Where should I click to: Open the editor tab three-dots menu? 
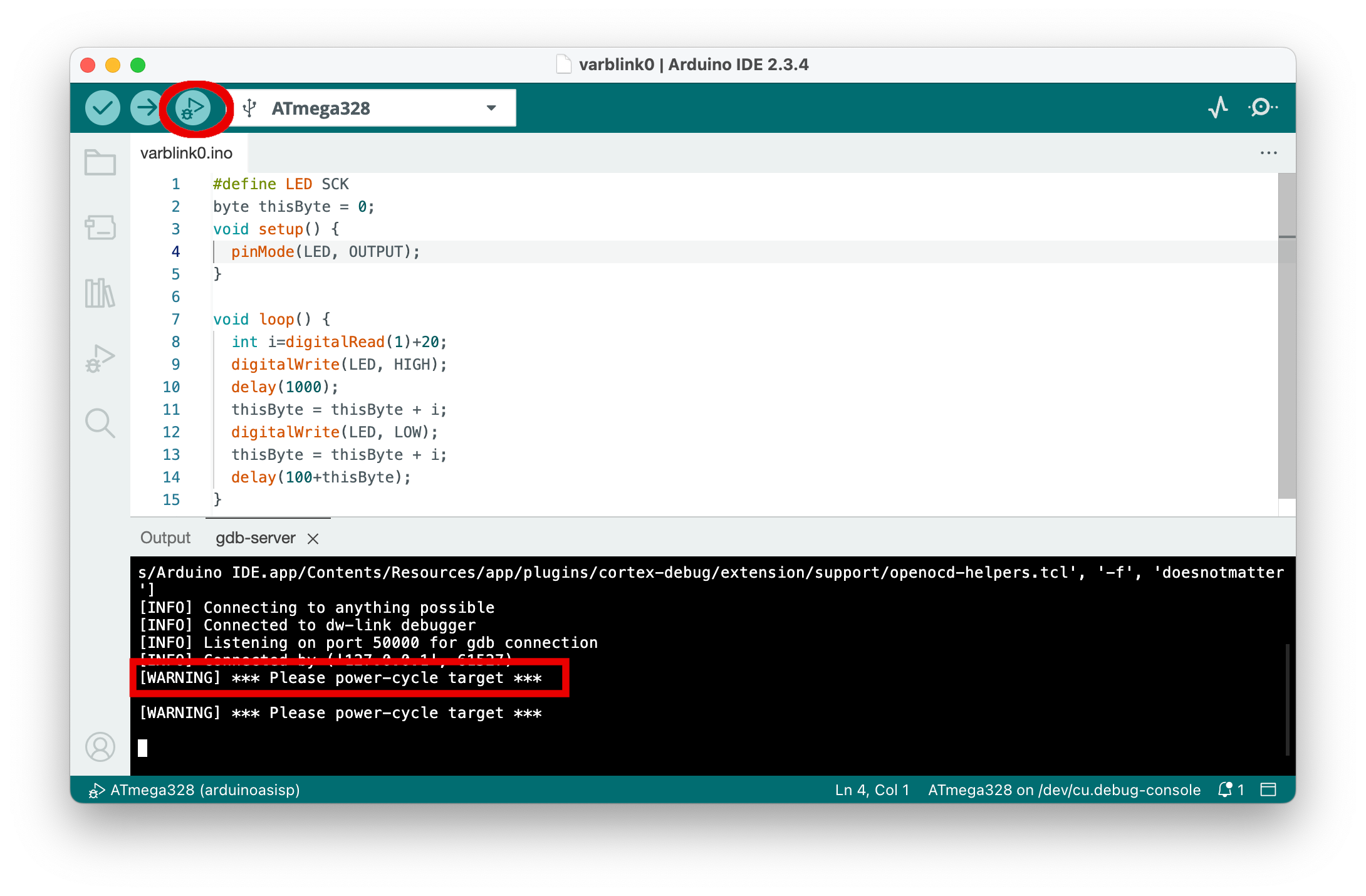click(x=1268, y=153)
